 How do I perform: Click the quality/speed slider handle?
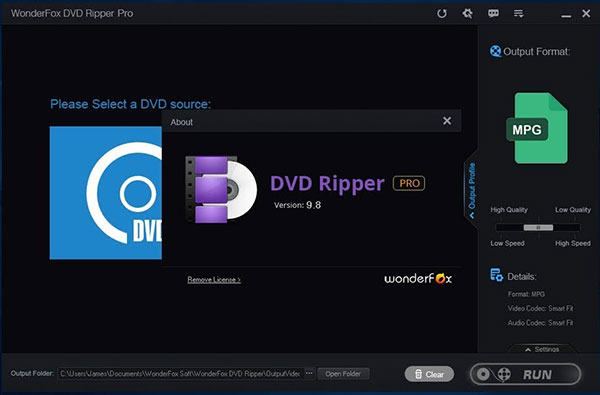point(538,227)
